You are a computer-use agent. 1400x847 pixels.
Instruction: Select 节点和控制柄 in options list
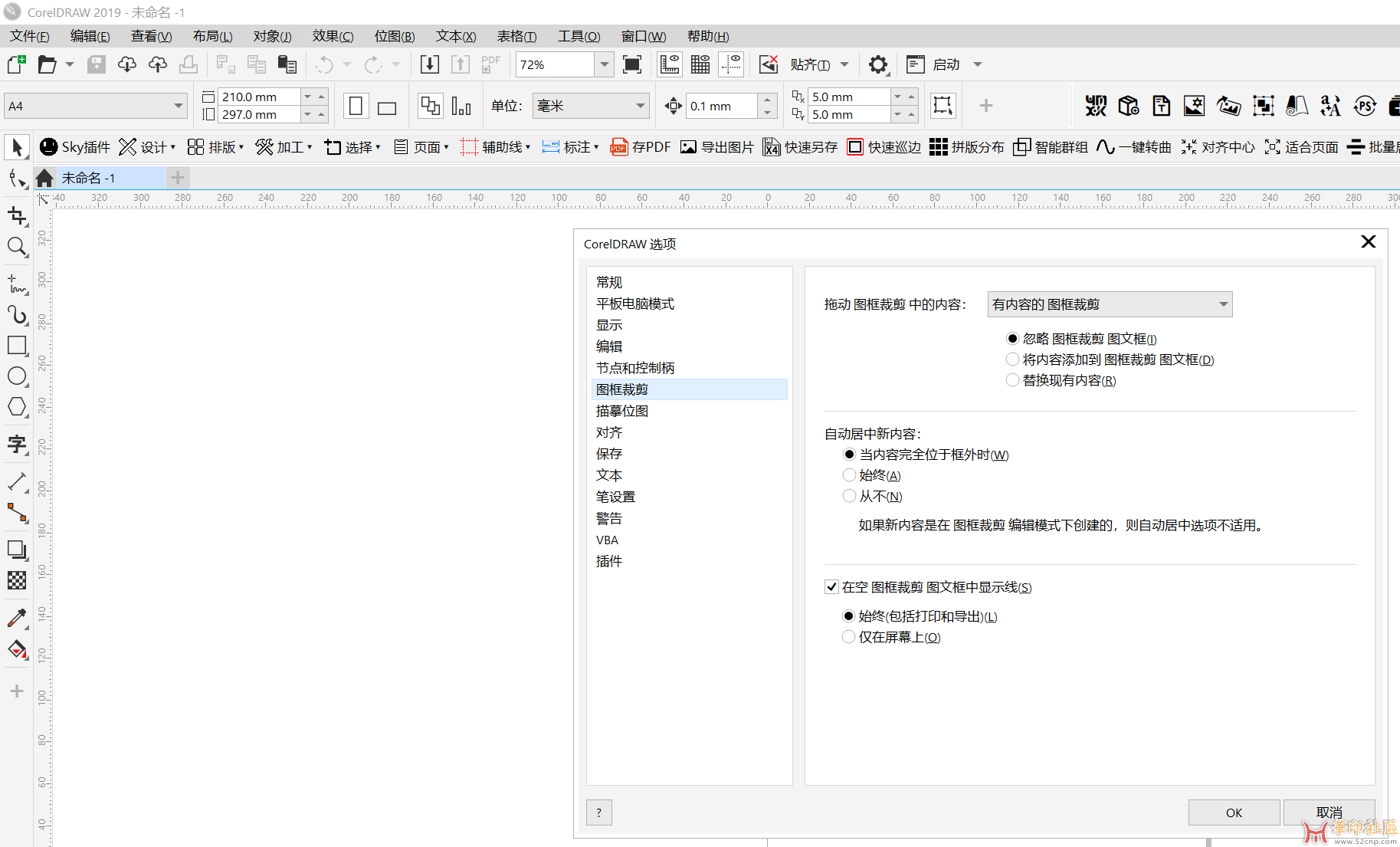coord(689,368)
